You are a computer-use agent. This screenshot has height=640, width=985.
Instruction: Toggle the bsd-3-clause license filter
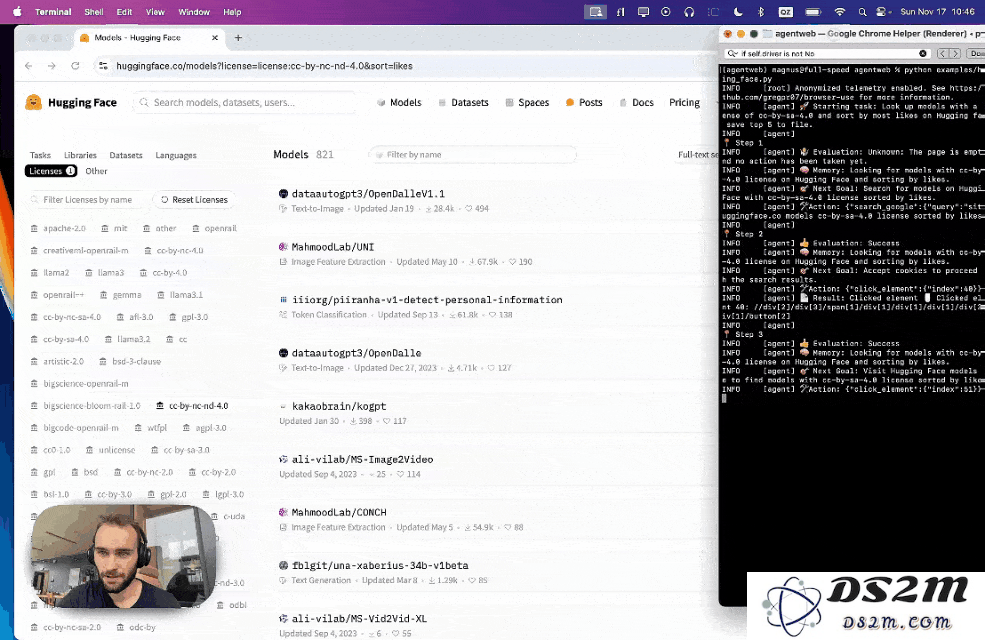pos(130,361)
